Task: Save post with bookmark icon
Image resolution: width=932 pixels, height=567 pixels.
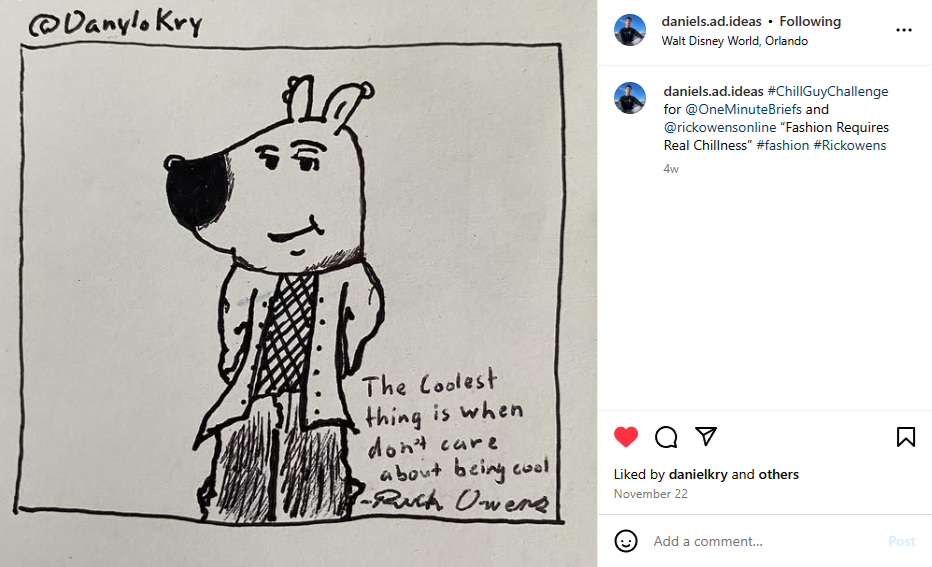Action: [905, 437]
